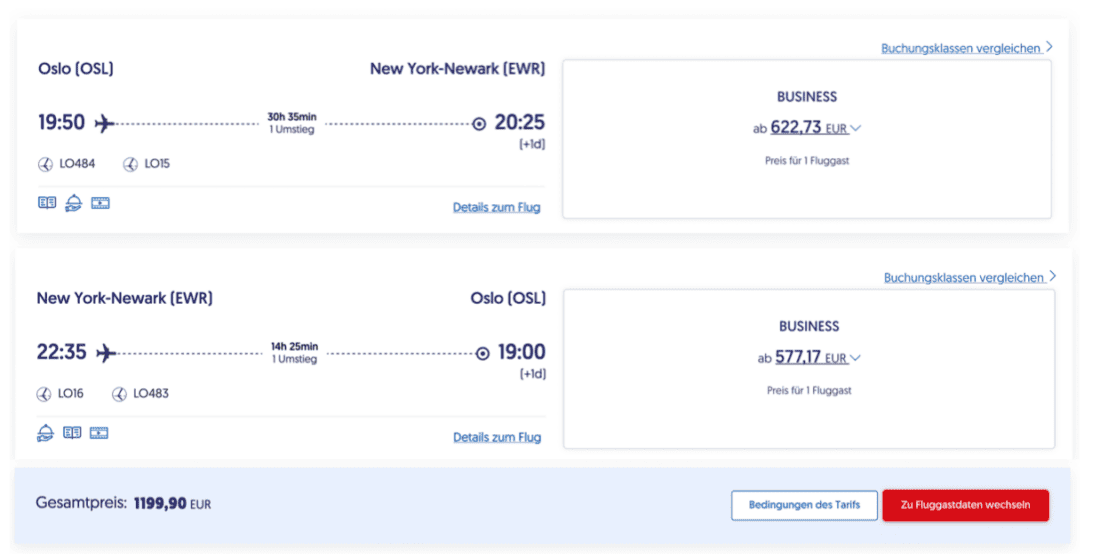Click the LOT logo beside flight LO16

click(x=44, y=394)
